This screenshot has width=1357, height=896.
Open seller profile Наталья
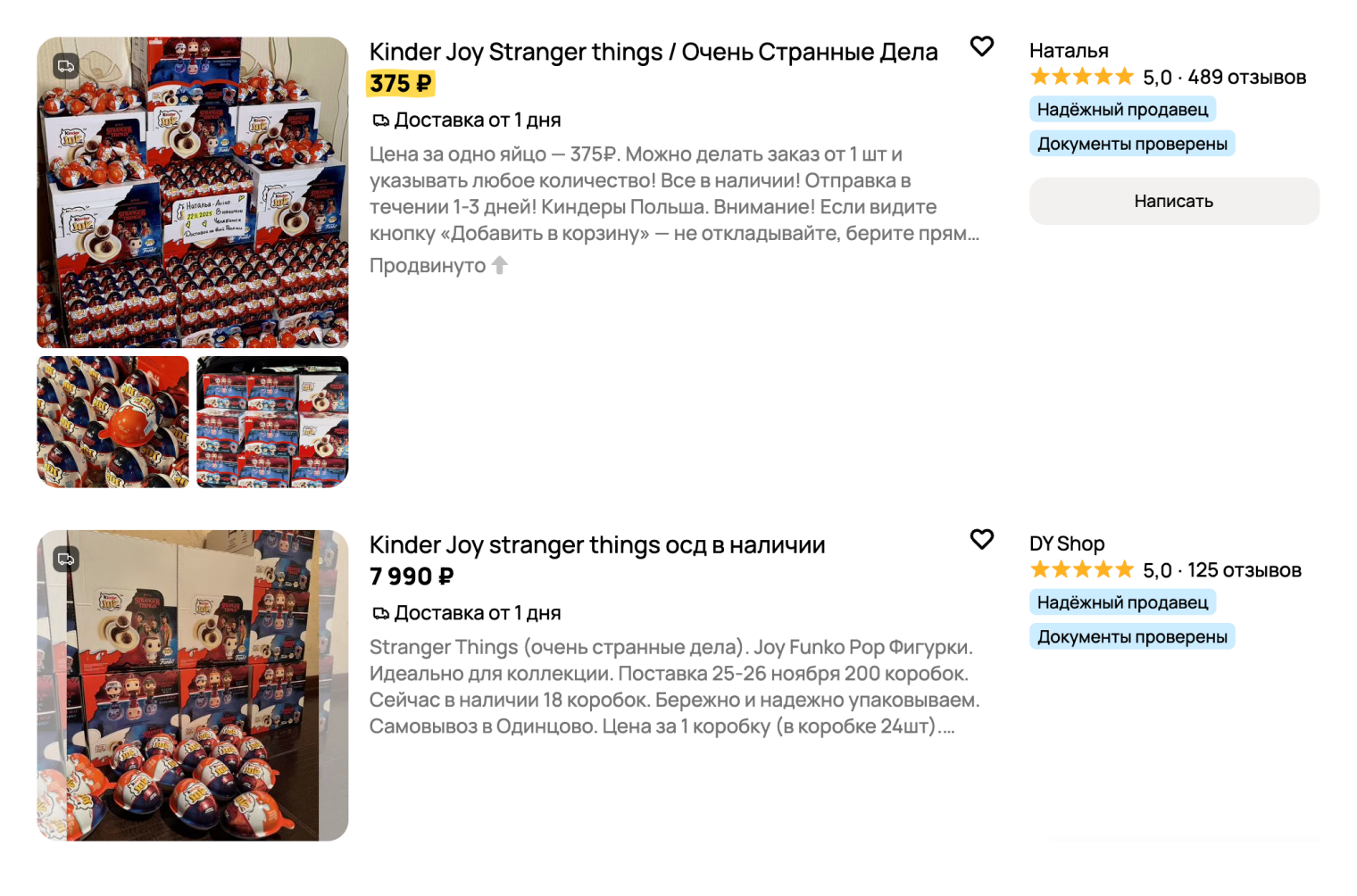coord(1069,51)
